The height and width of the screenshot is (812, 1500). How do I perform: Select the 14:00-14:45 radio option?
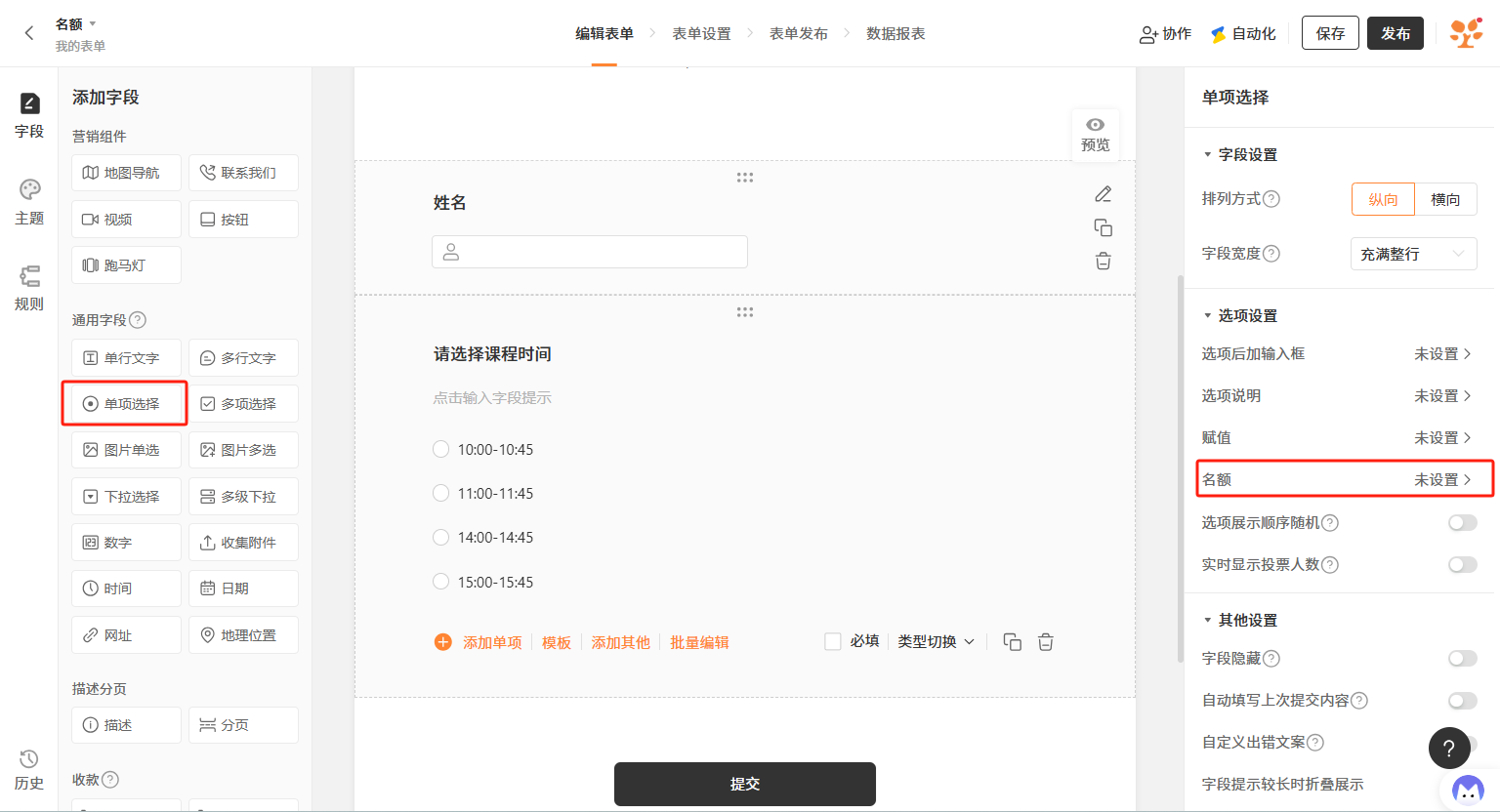[440, 537]
